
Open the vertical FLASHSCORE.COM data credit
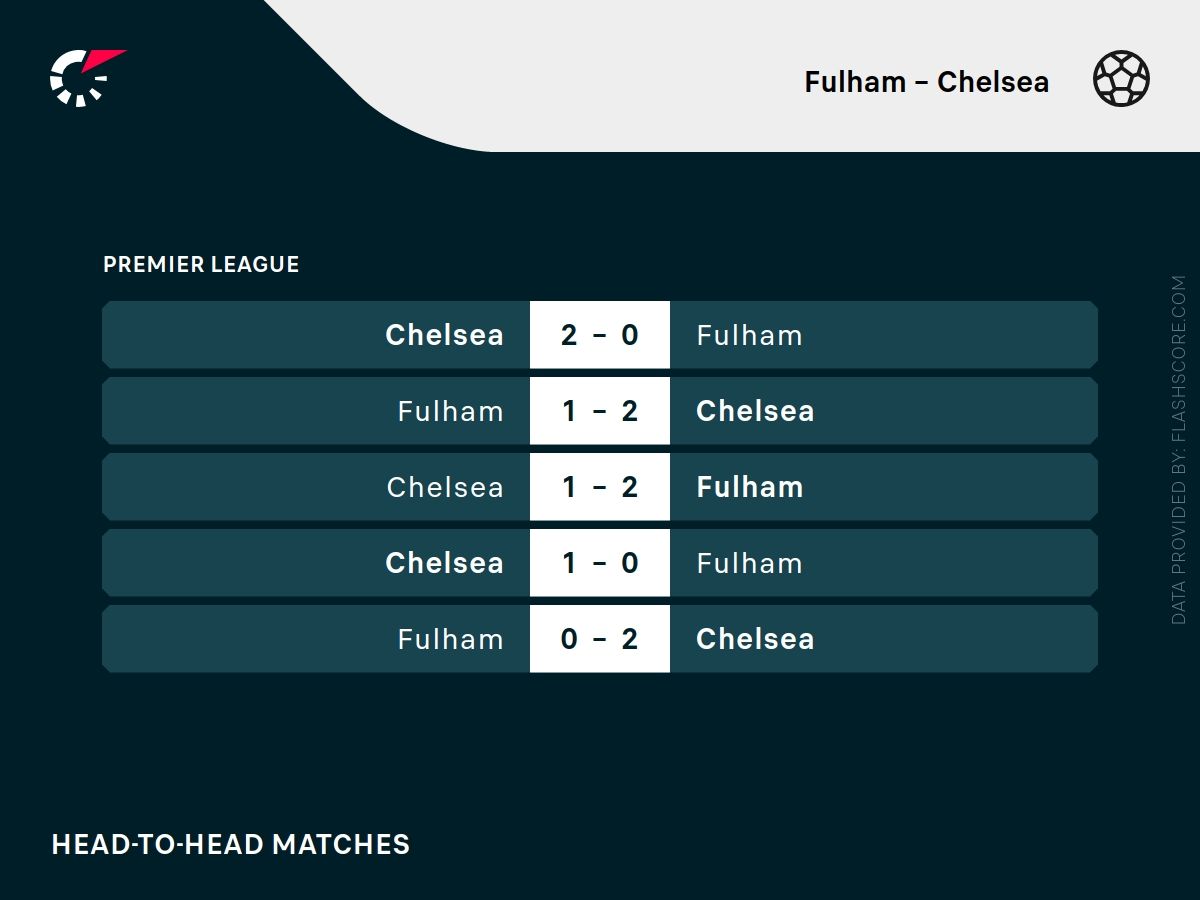(x=1178, y=450)
